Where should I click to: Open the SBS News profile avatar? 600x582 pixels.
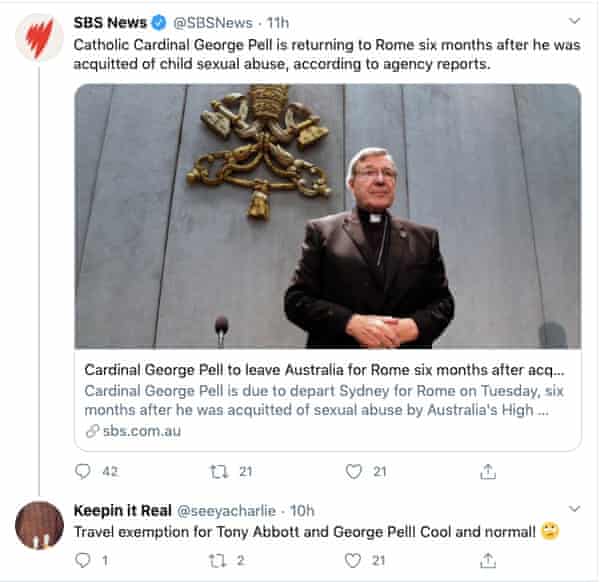click(39, 39)
